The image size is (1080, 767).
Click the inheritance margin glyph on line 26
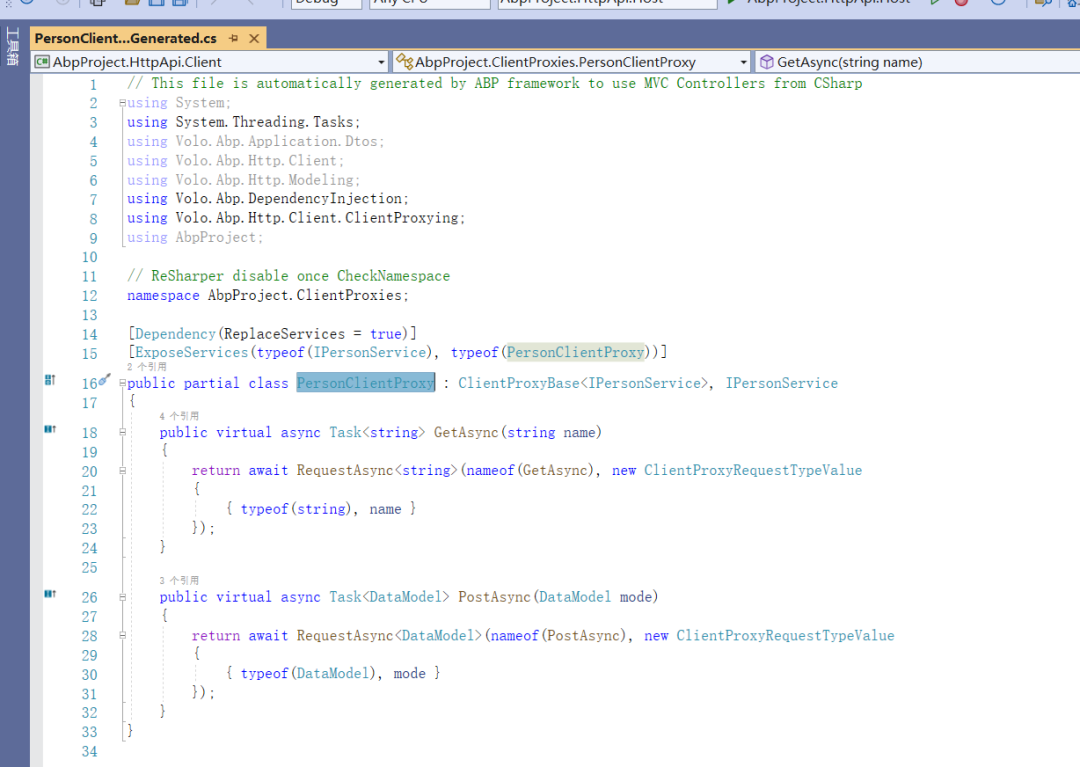[x=50, y=593]
